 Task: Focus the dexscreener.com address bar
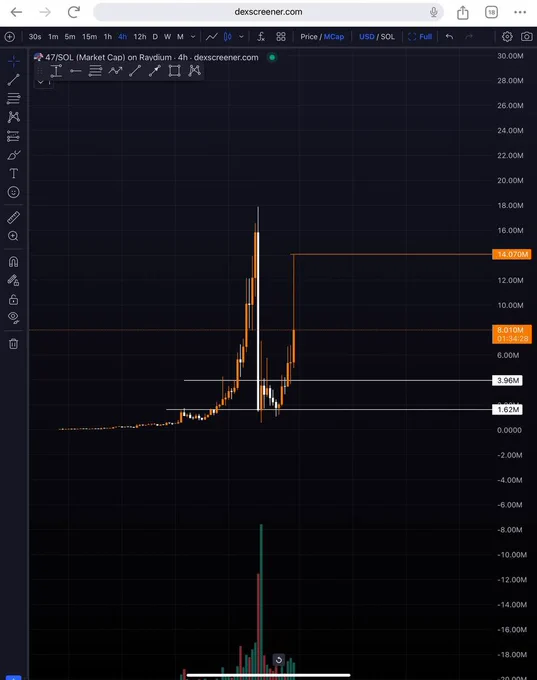click(x=268, y=12)
